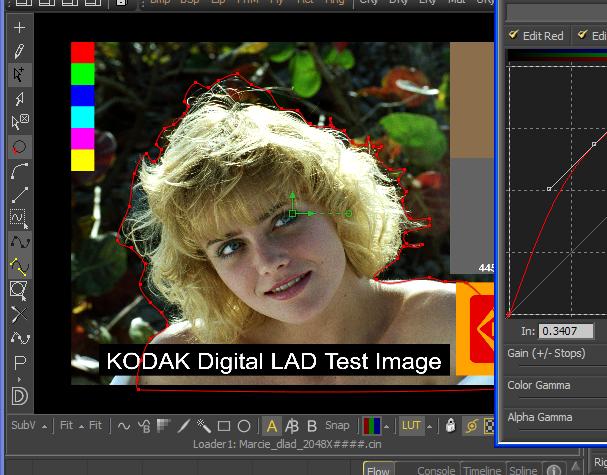Click the P icon in left toolbar

20,363
